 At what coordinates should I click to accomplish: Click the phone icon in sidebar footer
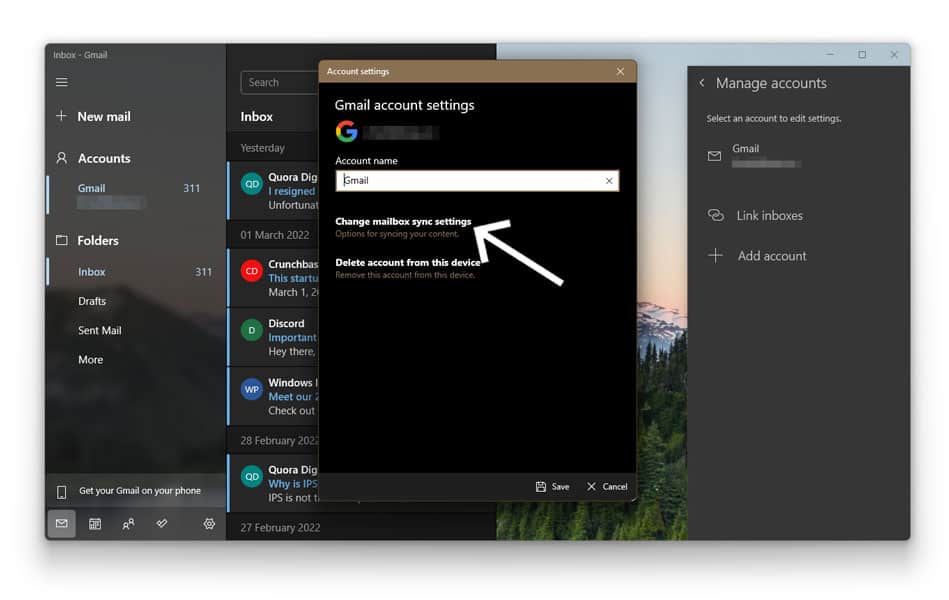pos(62,492)
